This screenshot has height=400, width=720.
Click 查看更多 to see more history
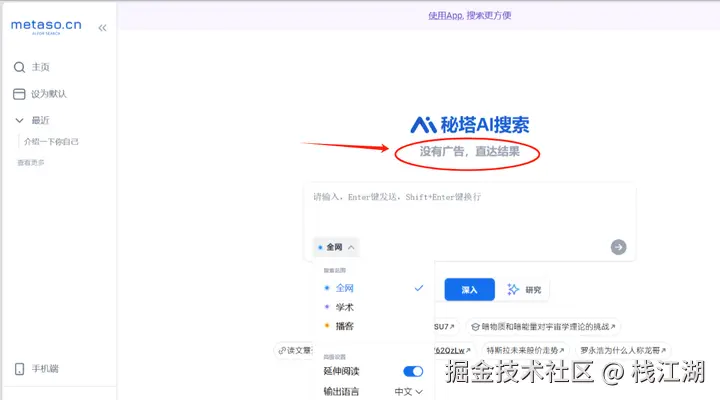click(31, 163)
